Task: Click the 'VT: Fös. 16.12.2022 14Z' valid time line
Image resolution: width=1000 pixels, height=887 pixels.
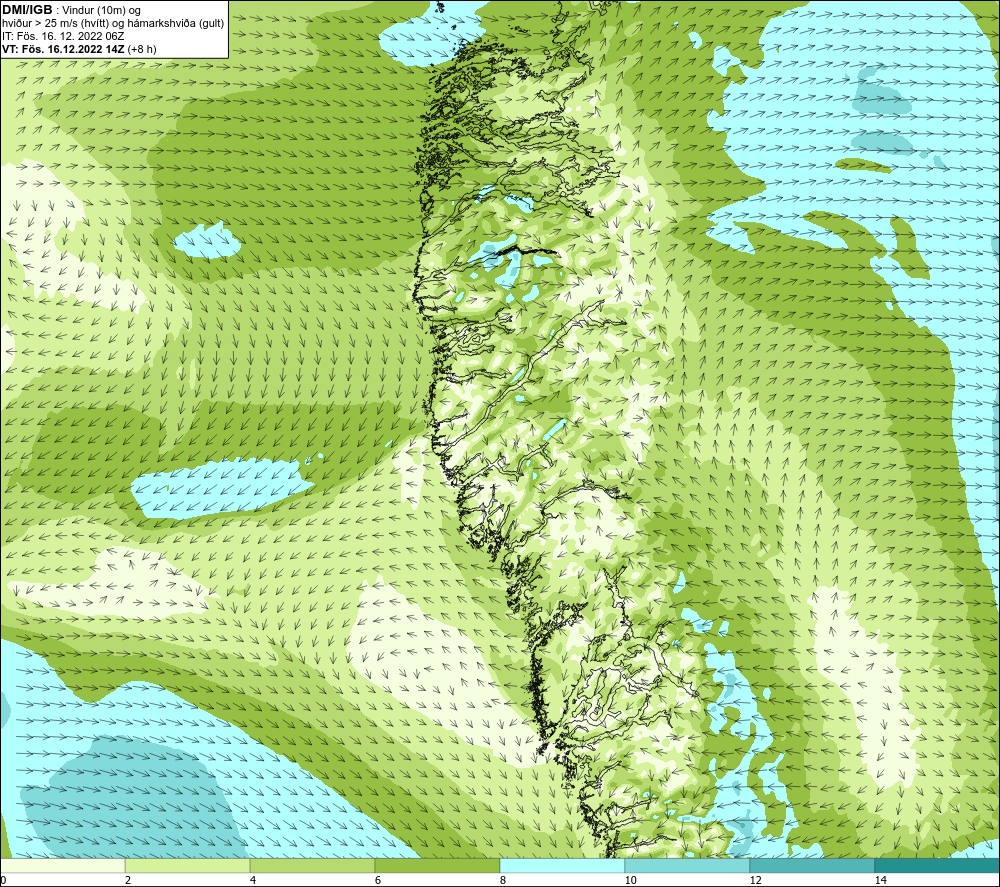Action: [79, 49]
